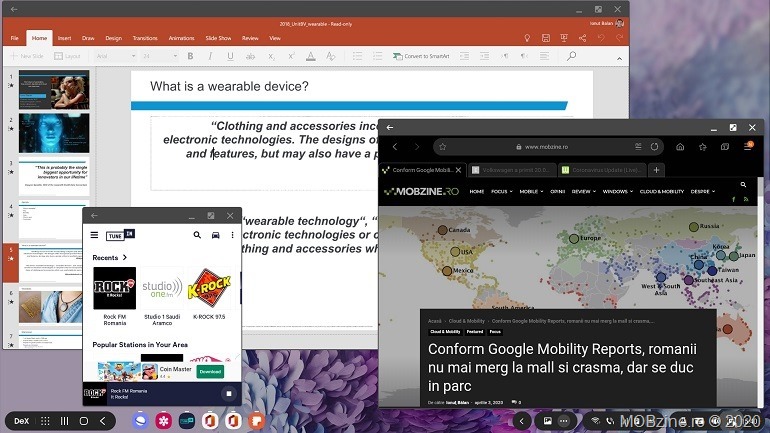Play Studio 1 Saudi Aramco station
The width and height of the screenshot is (770, 433).
pos(162,297)
